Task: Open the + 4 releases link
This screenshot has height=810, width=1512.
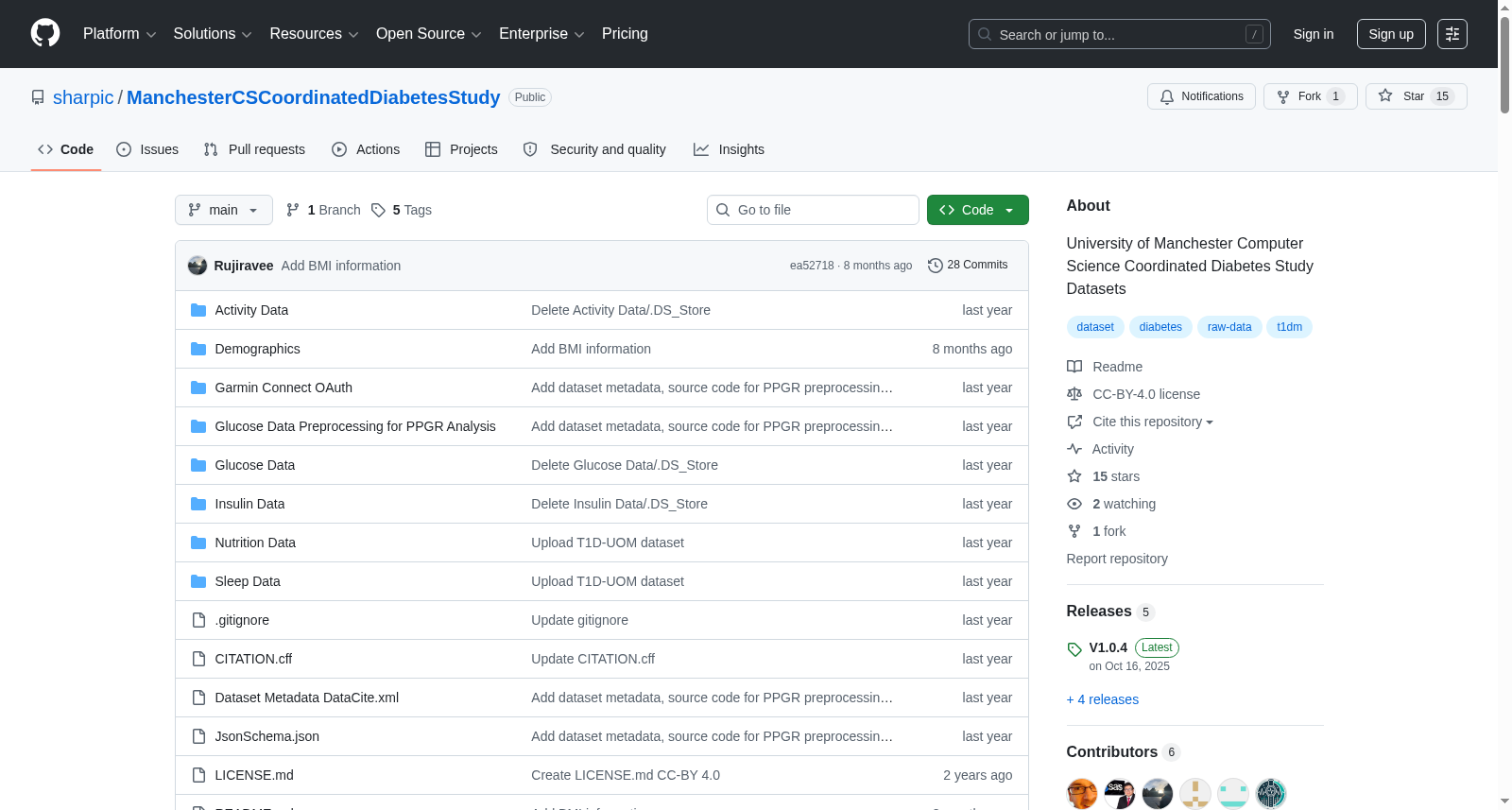Action: [1103, 699]
